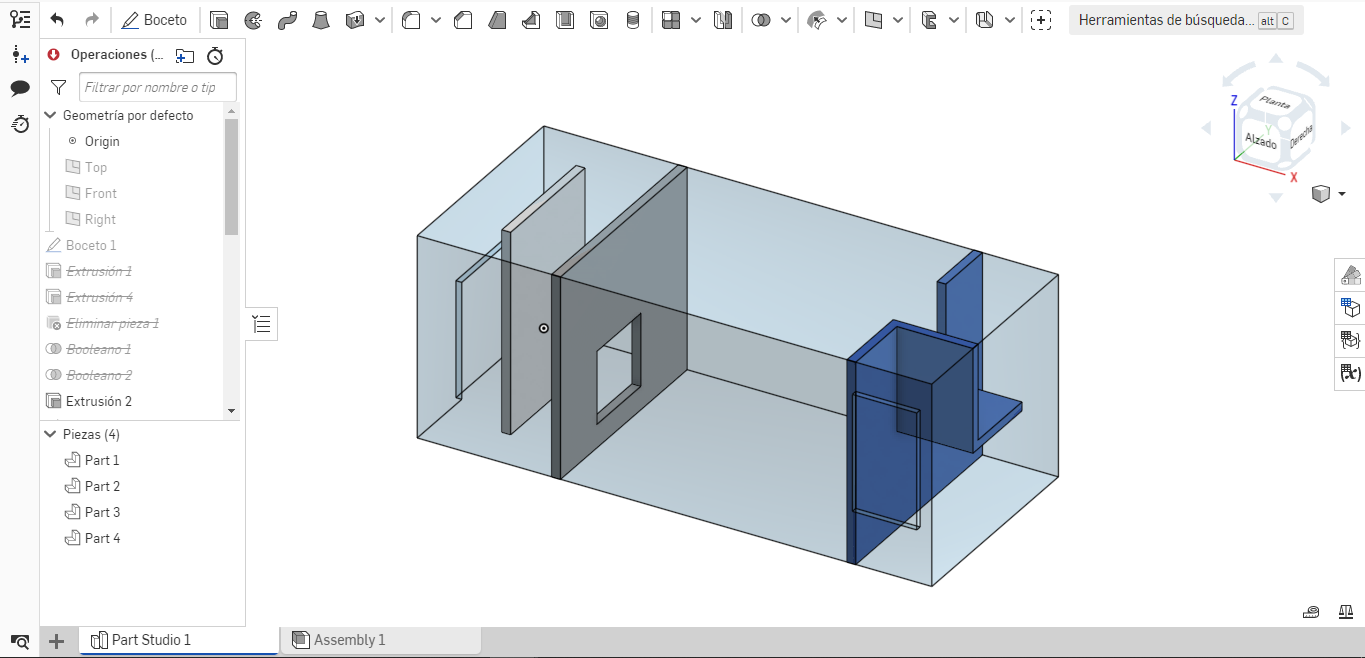Click the Mirror tool icon
Viewport: 1365px width, 658px height.
click(723, 20)
